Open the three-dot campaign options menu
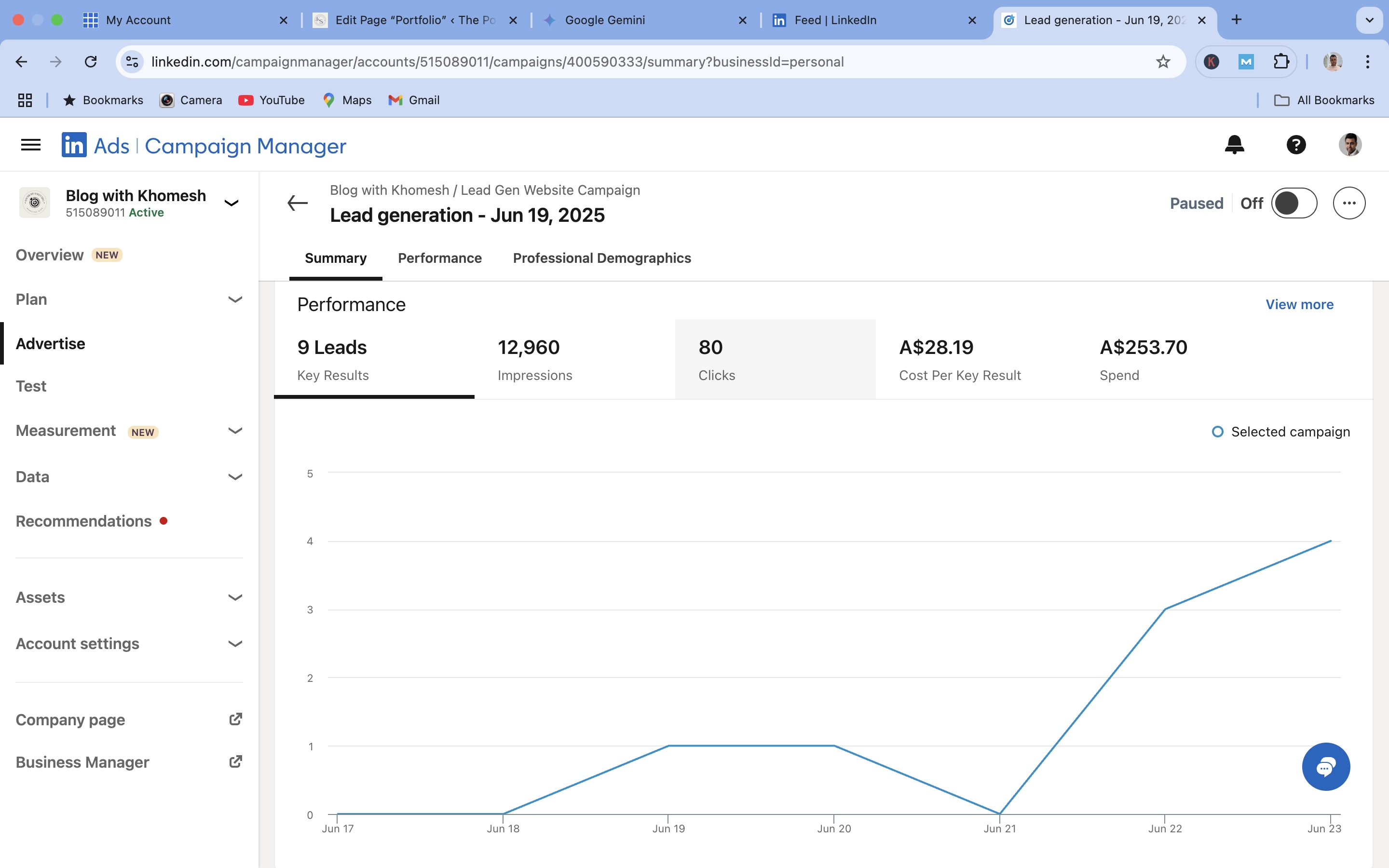This screenshot has width=1389, height=868. pos(1349,203)
